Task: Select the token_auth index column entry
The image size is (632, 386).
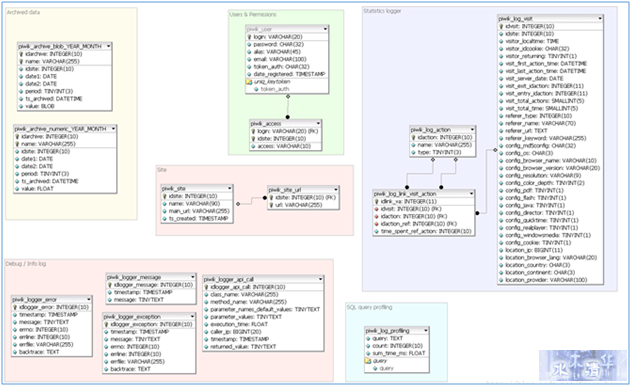Action: click(x=275, y=89)
